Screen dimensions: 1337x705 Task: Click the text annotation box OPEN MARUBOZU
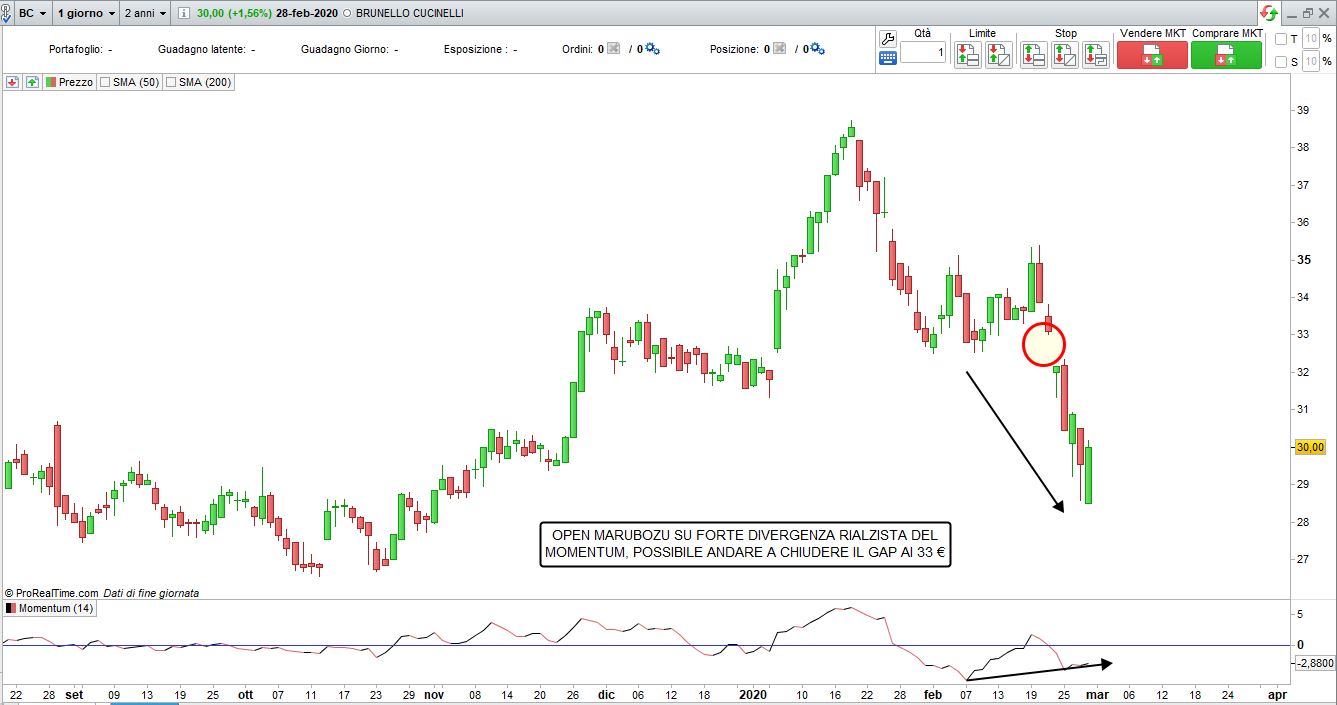[745, 544]
